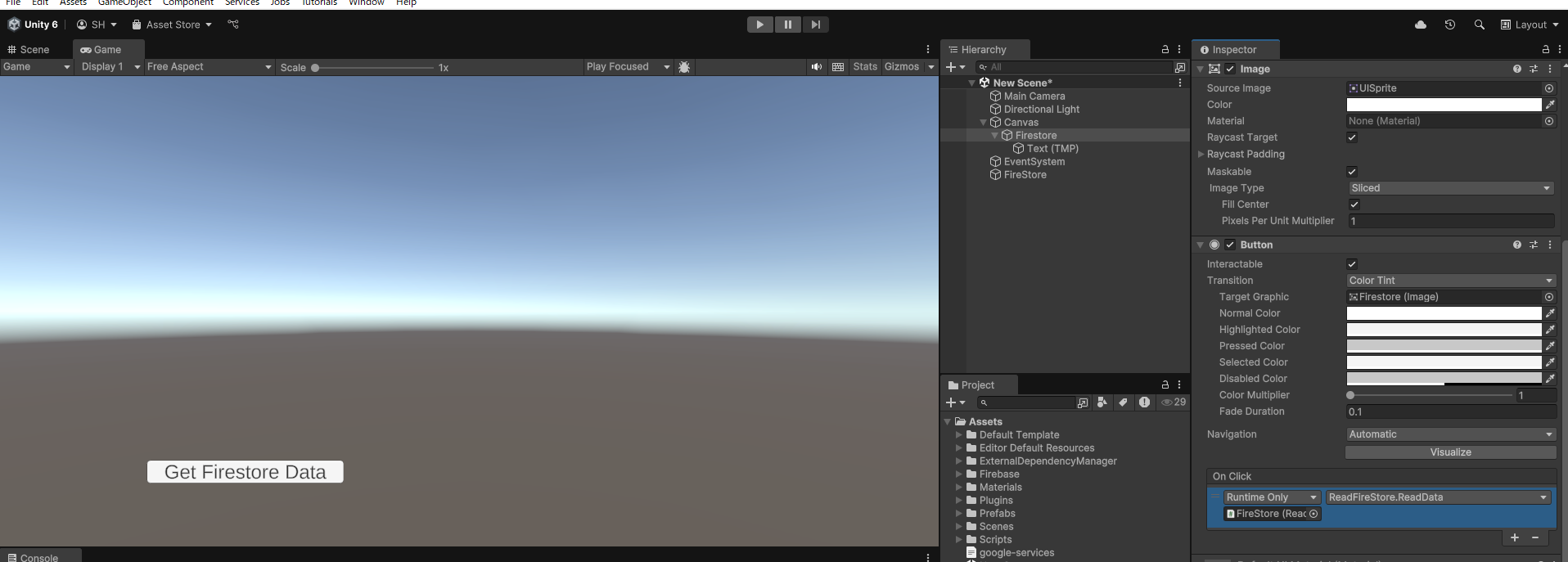Open the Image Type Sliced dropdown
Screen dimensions: 1568x562
pos(1451,188)
